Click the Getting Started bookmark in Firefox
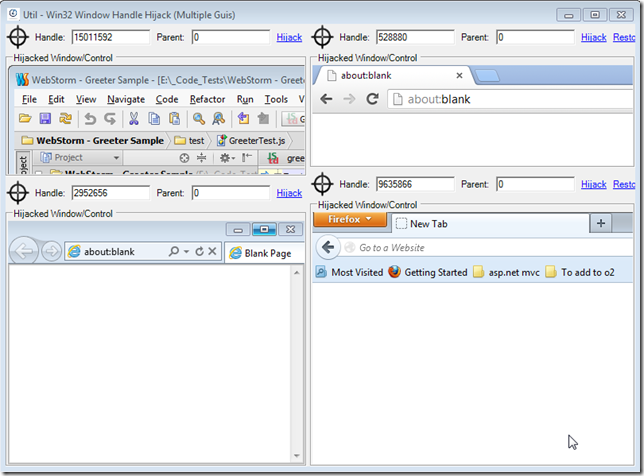Viewport: 644px width, 476px height. (x=428, y=272)
